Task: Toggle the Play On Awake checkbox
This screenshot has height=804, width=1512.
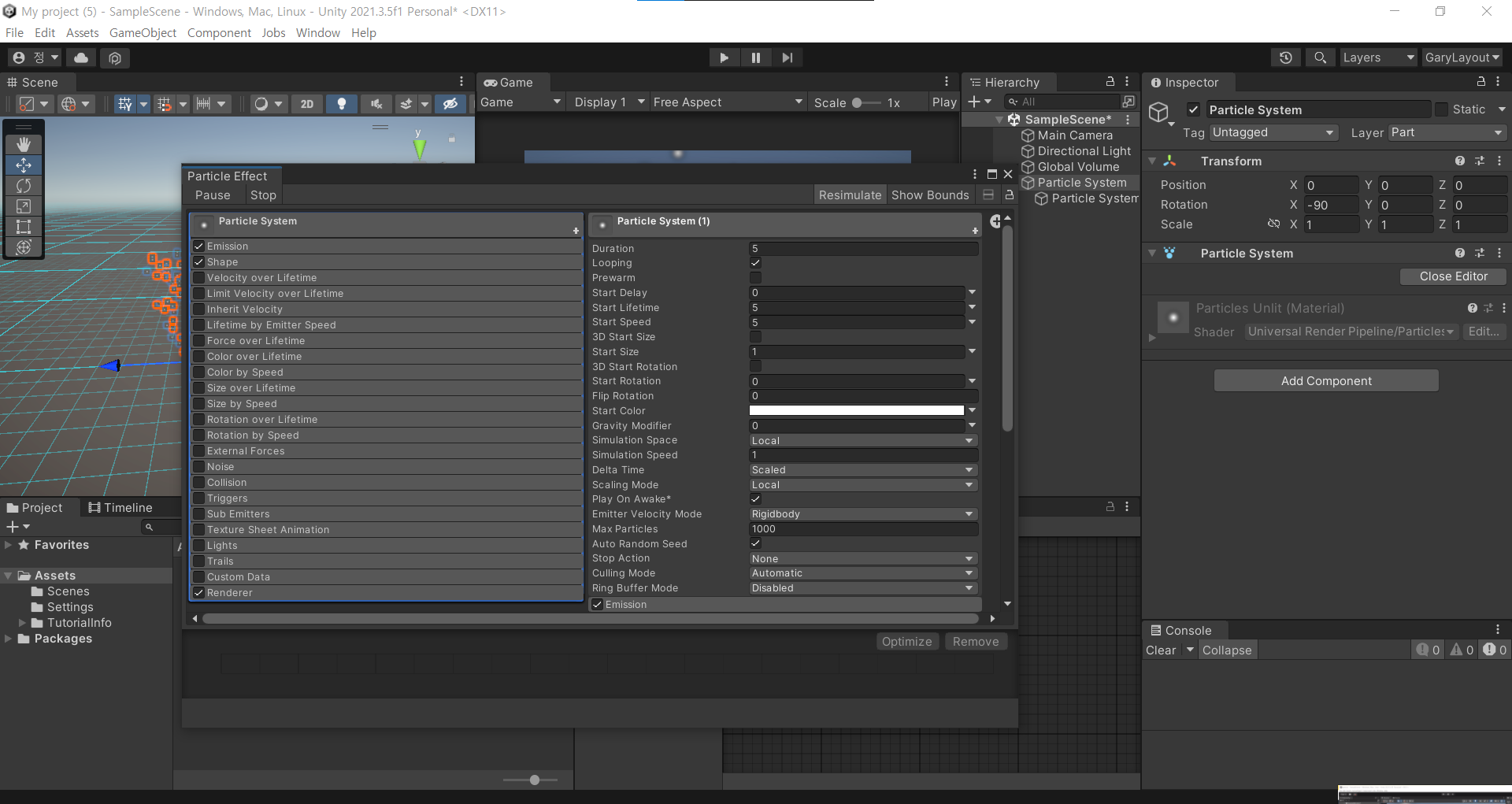Action: [755, 499]
